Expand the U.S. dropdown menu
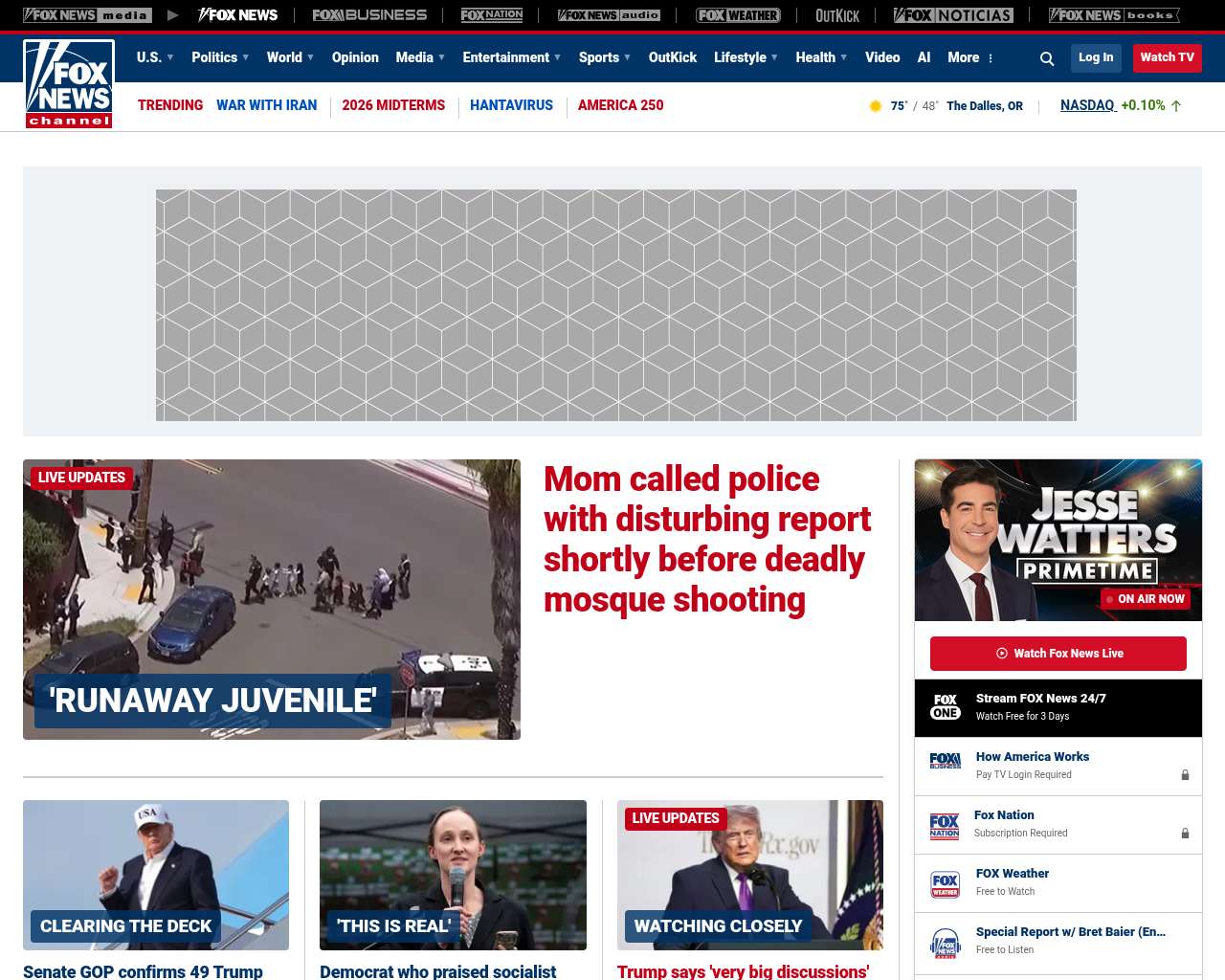 tap(155, 57)
